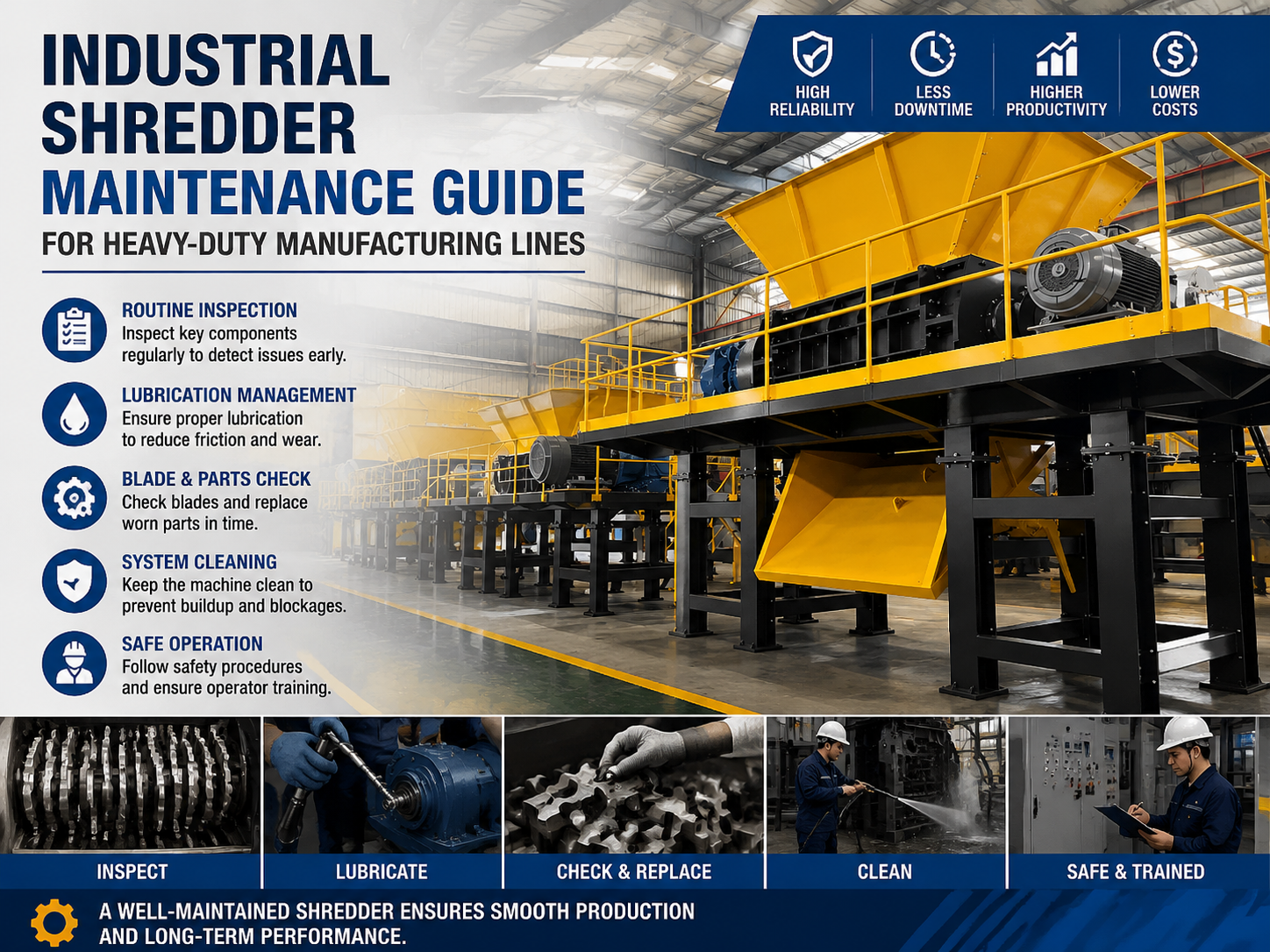This screenshot has height=952, width=1270.
Task: Select the CHECK & REPLACE label
Action: pos(634,872)
